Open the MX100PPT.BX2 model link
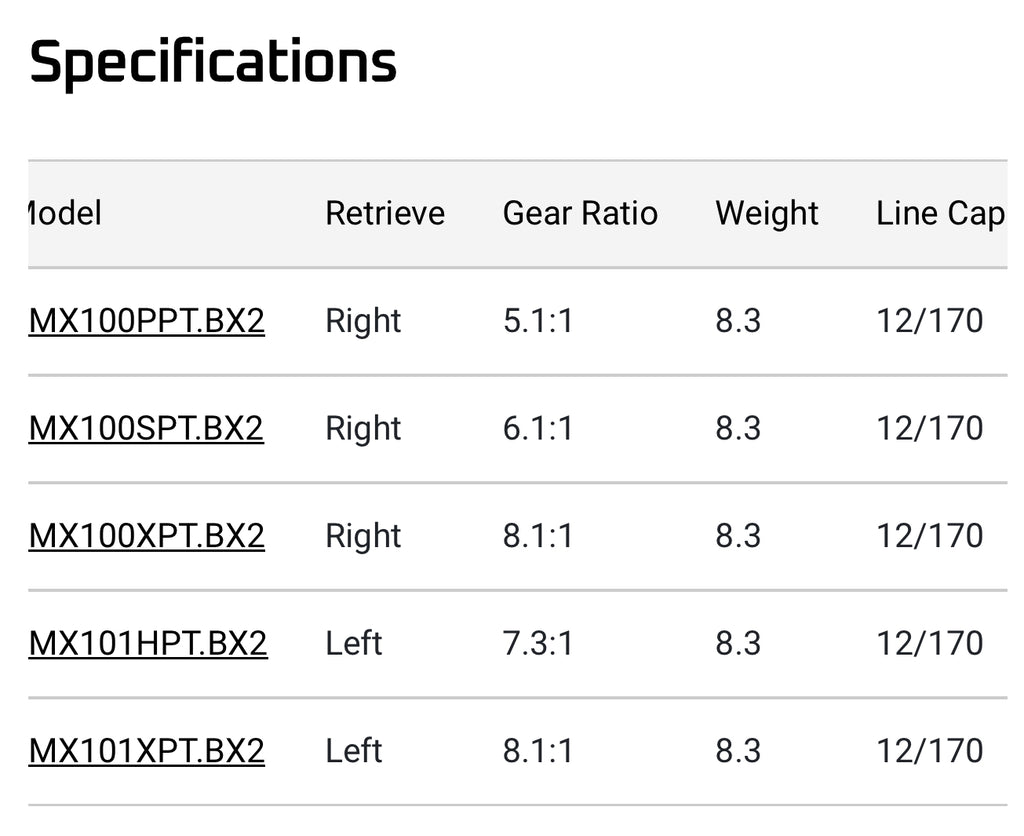This screenshot has width=1024, height=836. coord(146,321)
